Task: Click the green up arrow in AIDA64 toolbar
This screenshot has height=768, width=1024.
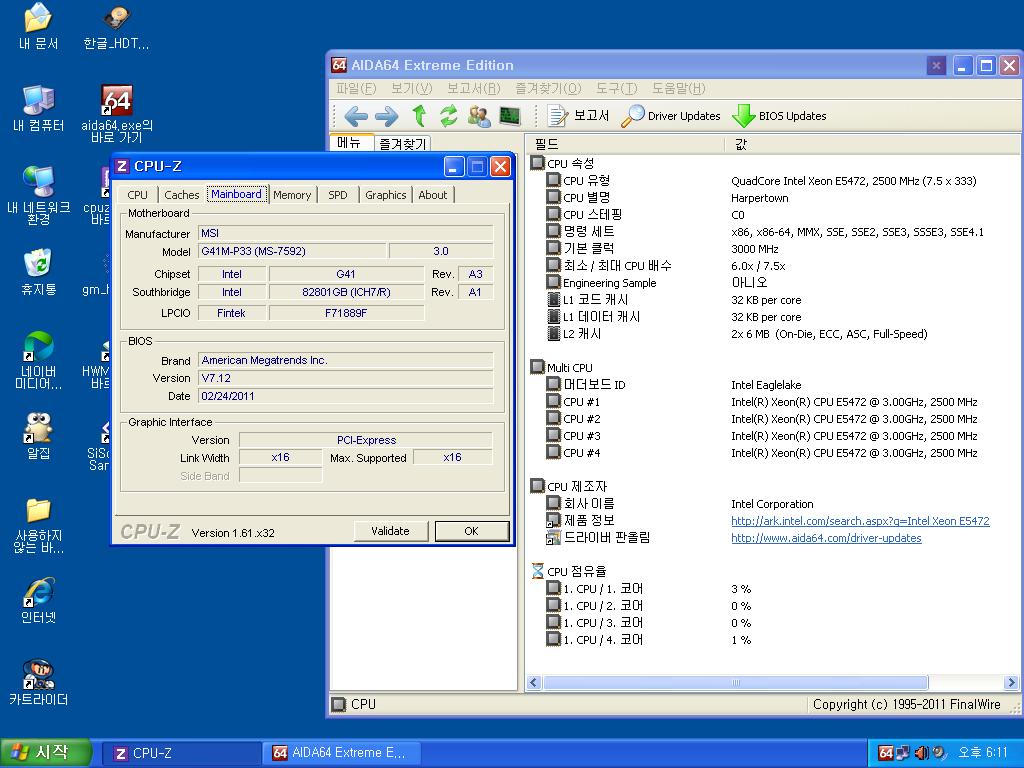Action: (419, 116)
